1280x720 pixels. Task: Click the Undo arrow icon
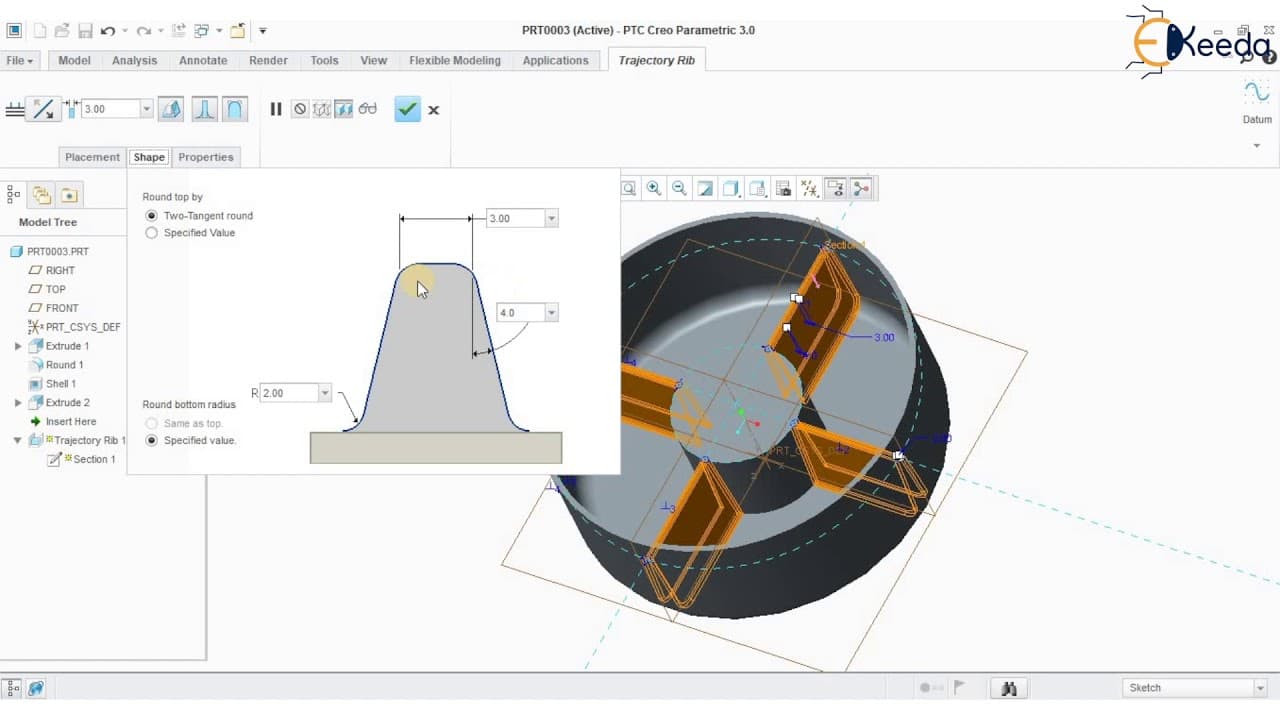coord(107,31)
